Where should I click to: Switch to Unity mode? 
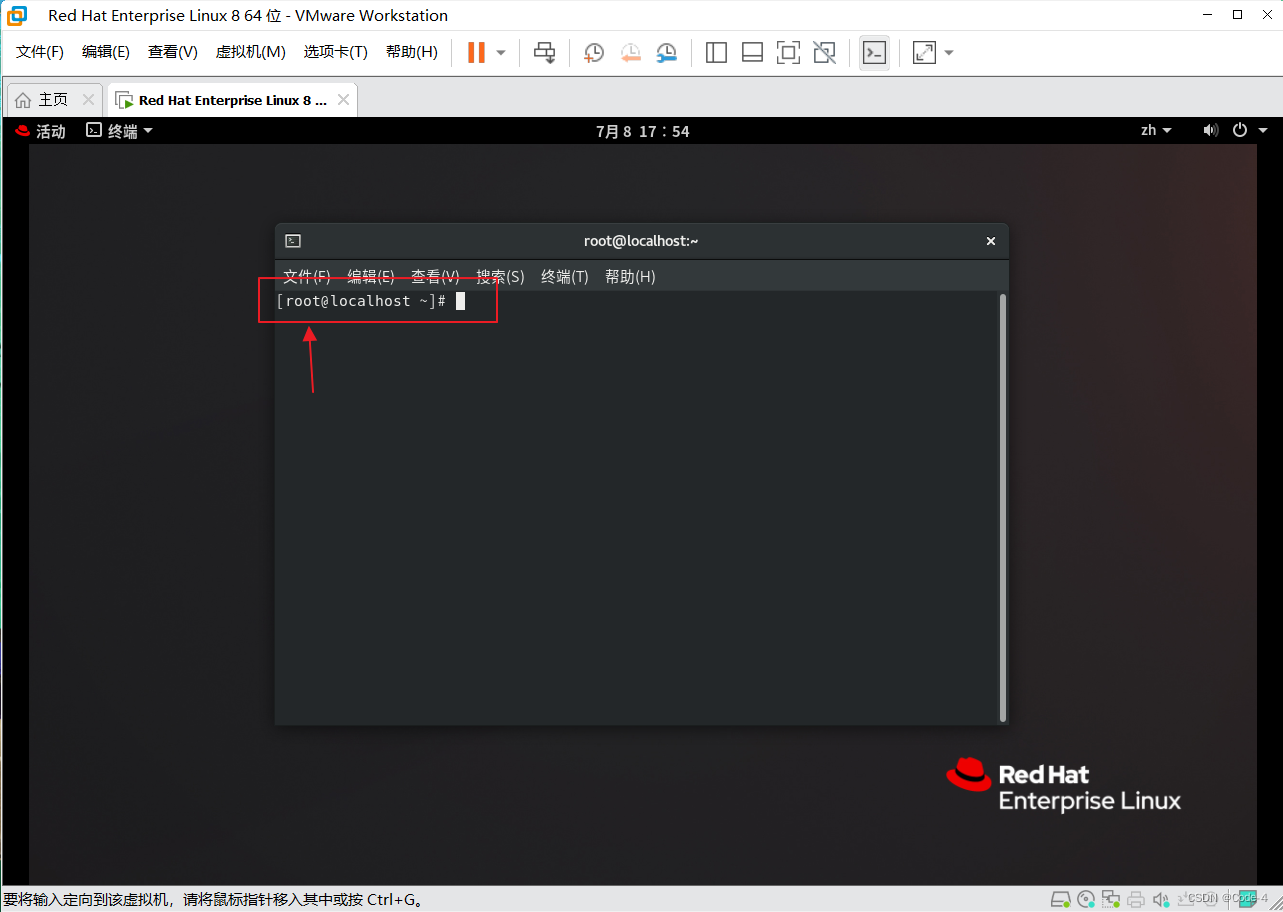click(824, 52)
